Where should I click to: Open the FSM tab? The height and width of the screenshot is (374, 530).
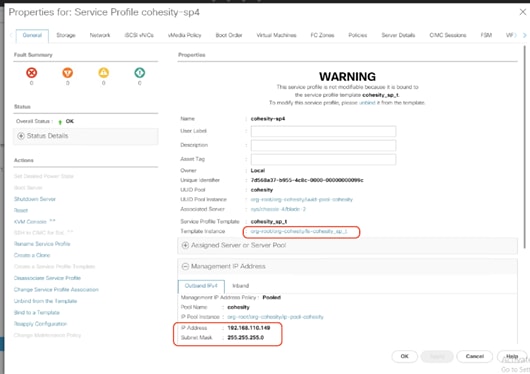coord(486,35)
